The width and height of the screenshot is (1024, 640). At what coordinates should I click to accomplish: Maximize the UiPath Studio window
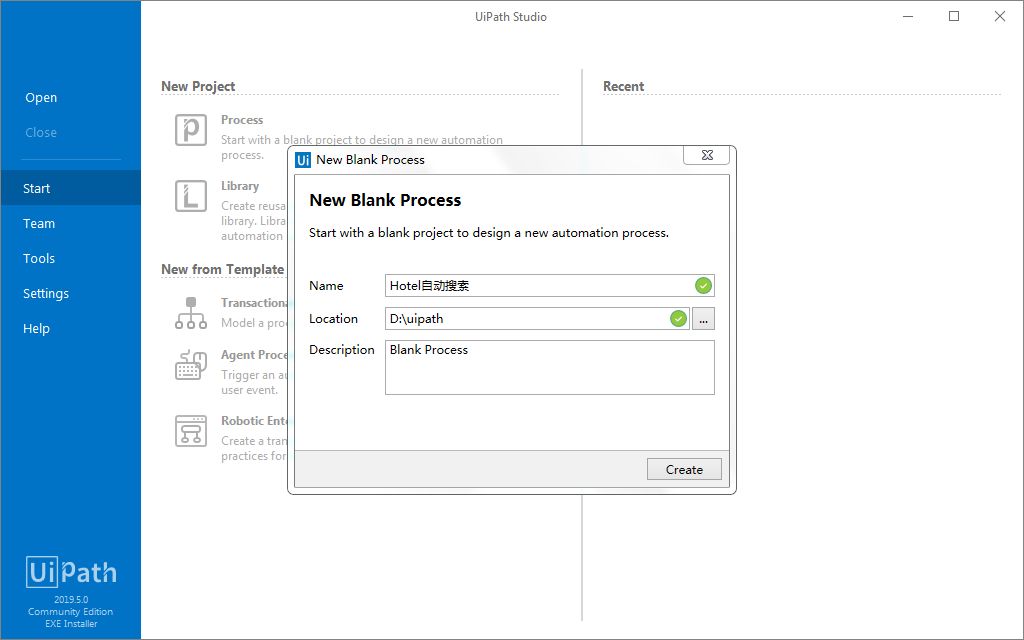click(x=954, y=16)
